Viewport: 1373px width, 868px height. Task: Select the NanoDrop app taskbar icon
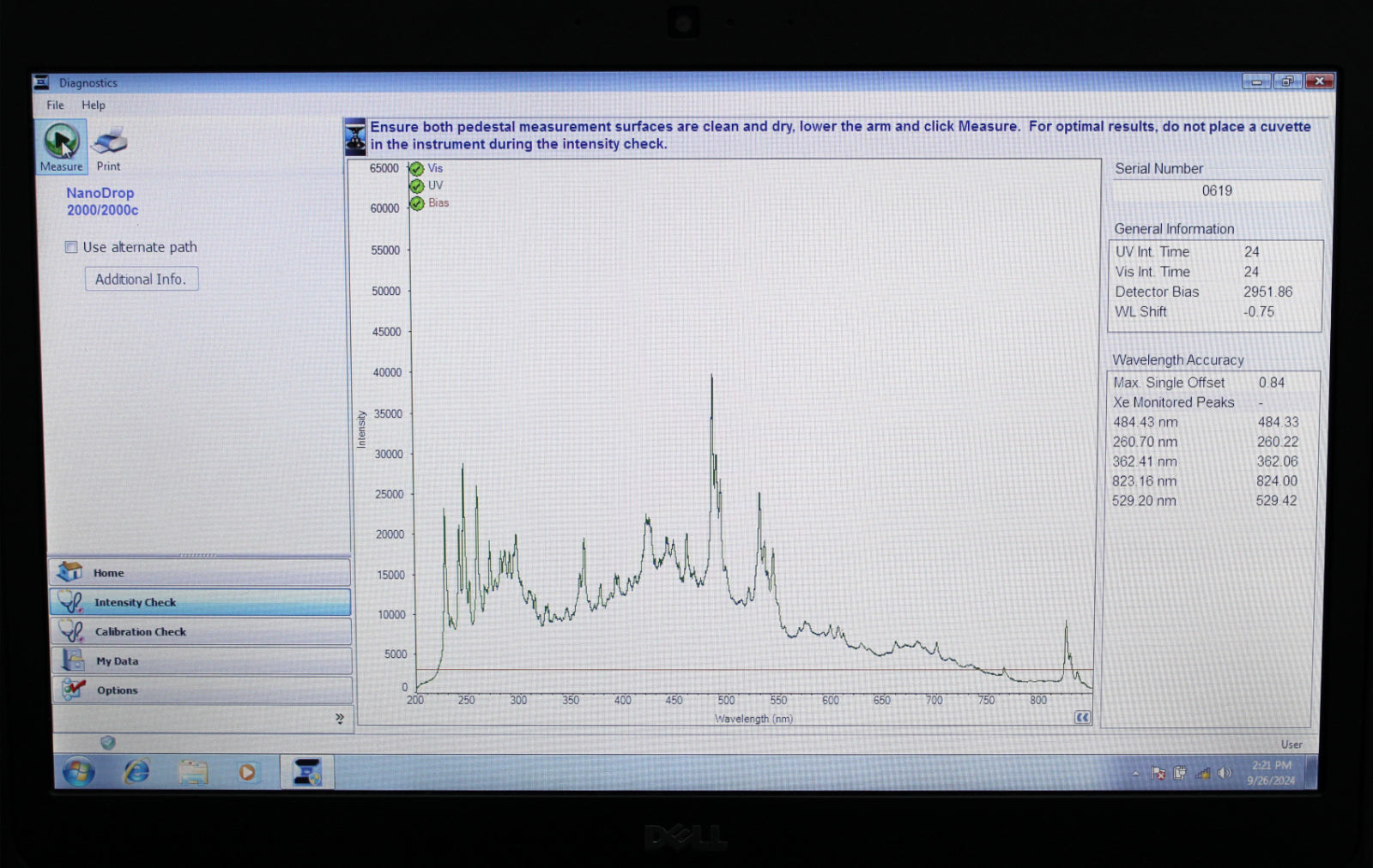click(306, 772)
